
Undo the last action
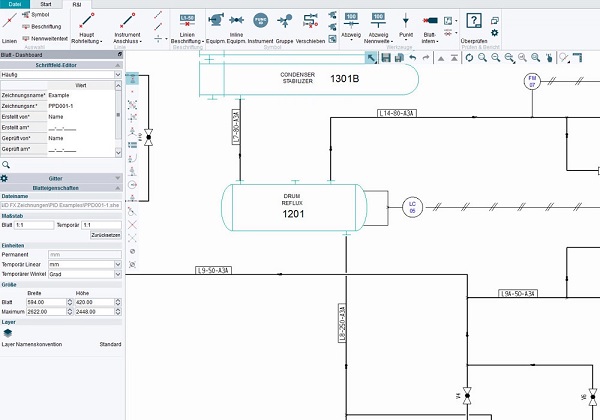412,58
